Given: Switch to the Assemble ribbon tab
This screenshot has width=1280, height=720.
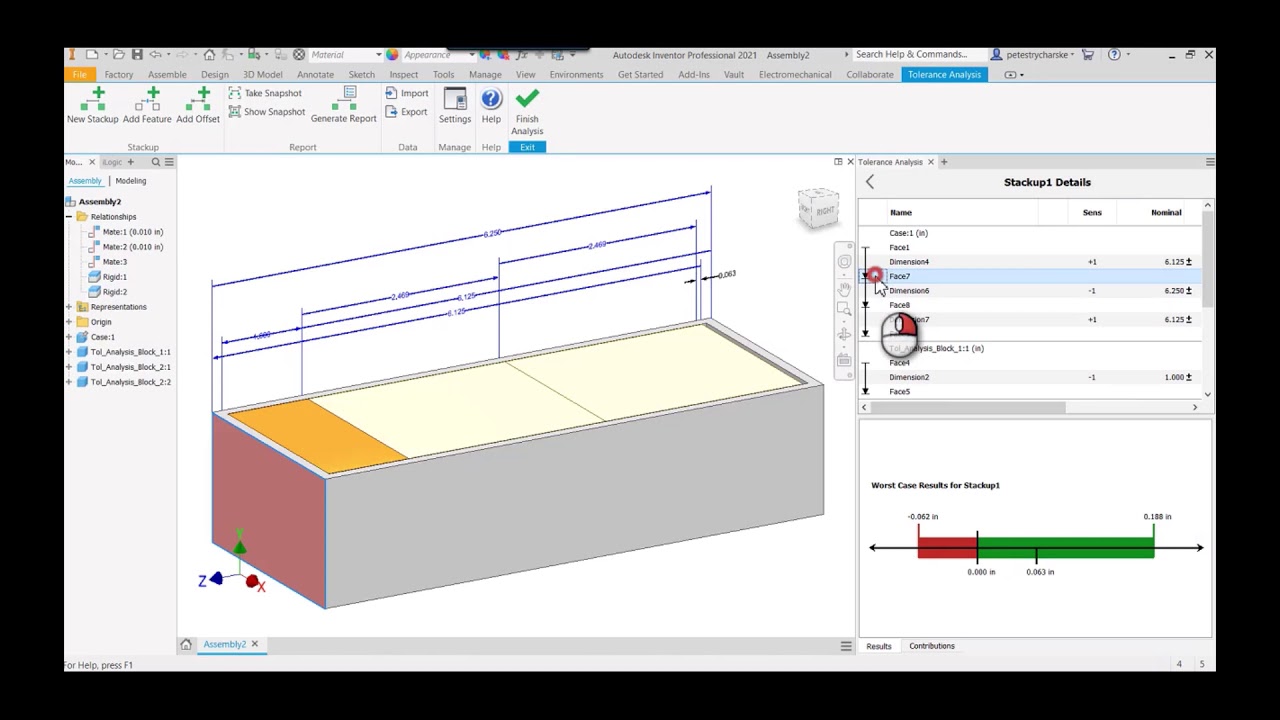Looking at the screenshot, I should pyautogui.click(x=167, y=75).
